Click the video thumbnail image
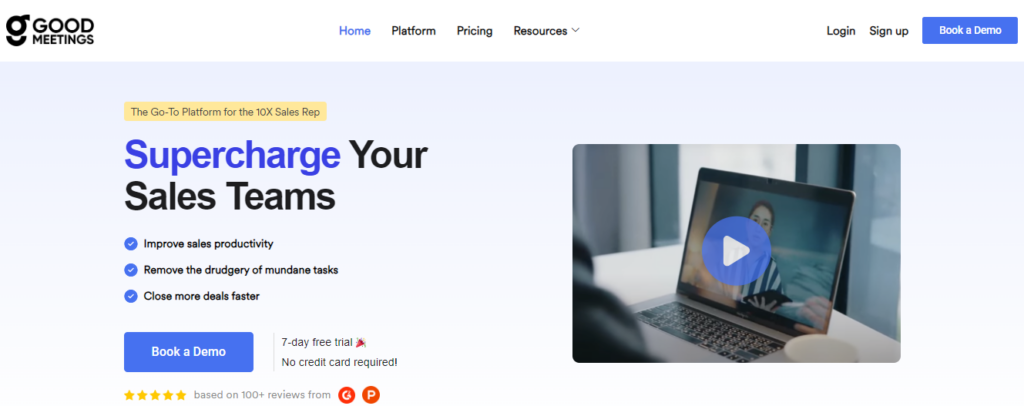Viewport: 1024px width, 406px height. point(736,253)
